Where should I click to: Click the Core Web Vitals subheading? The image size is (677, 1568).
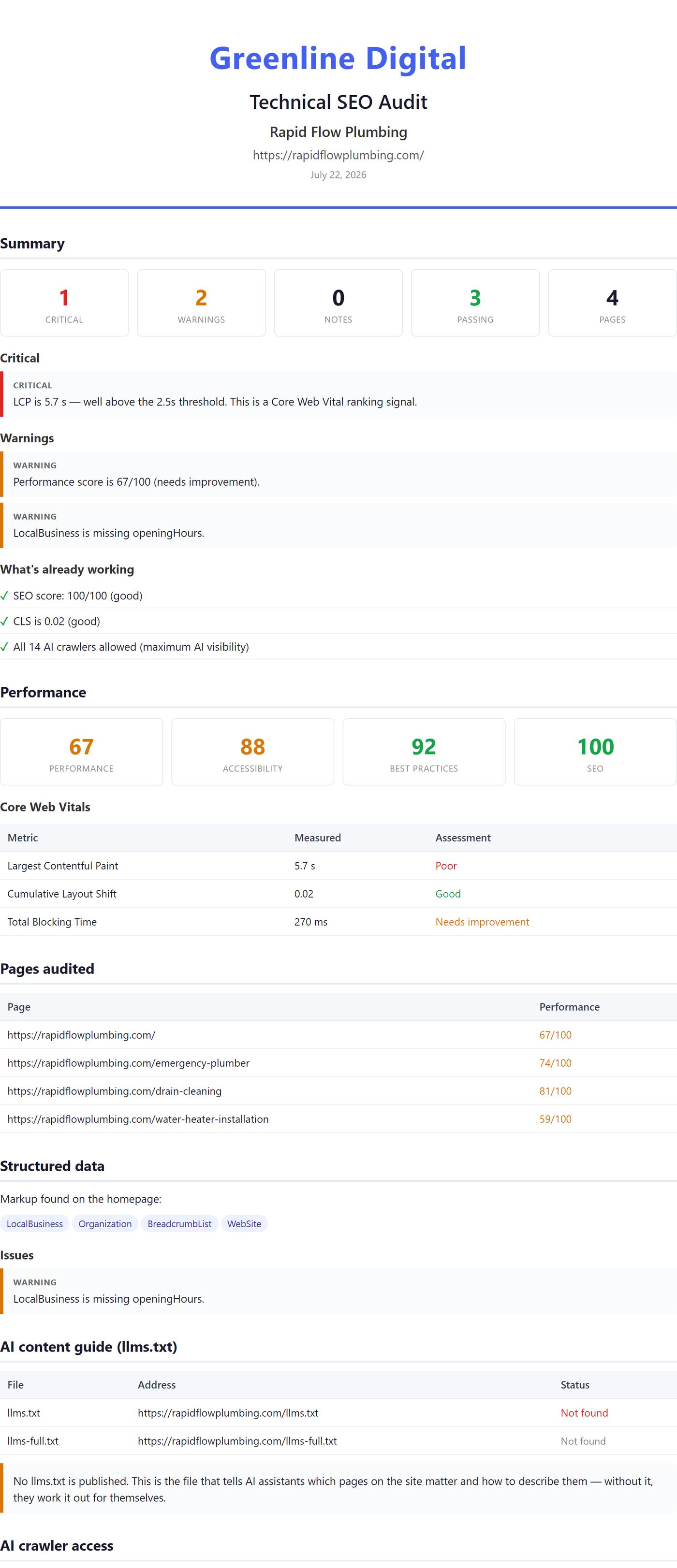tap(45, 807)
